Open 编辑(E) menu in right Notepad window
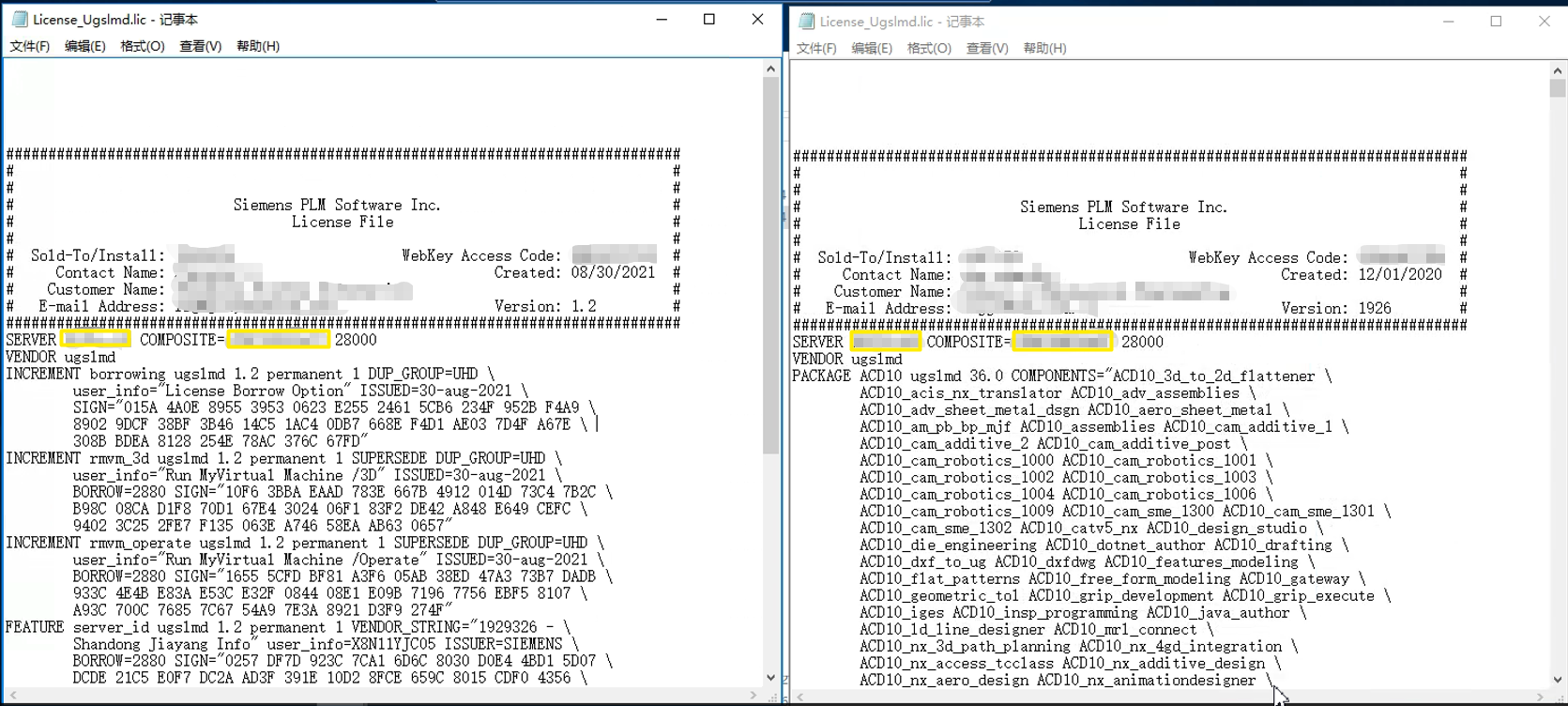 tap(872, 48)
